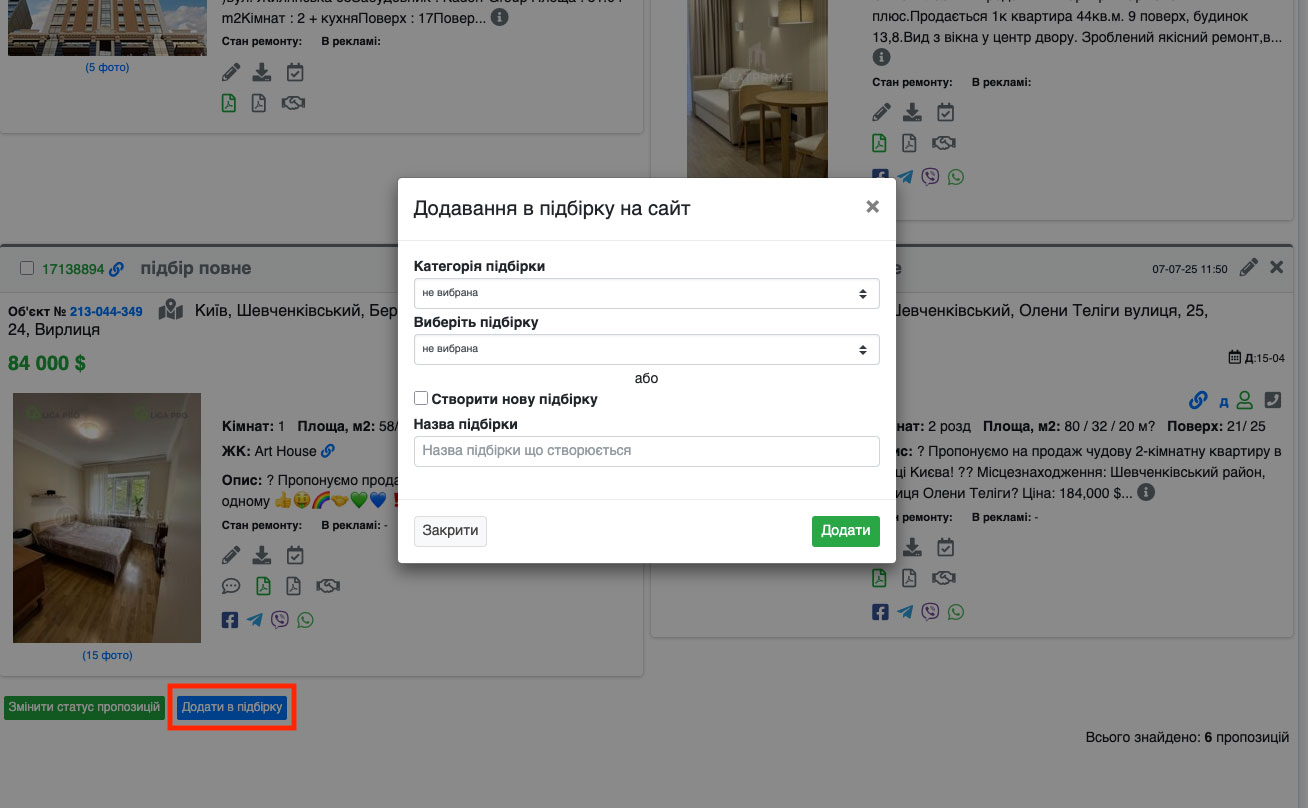This screenshot has height=808, width=1308.
Task: Click the green user icon in the Олени Теліги card
Action: pyautogui.click(x=1245, y=400)
